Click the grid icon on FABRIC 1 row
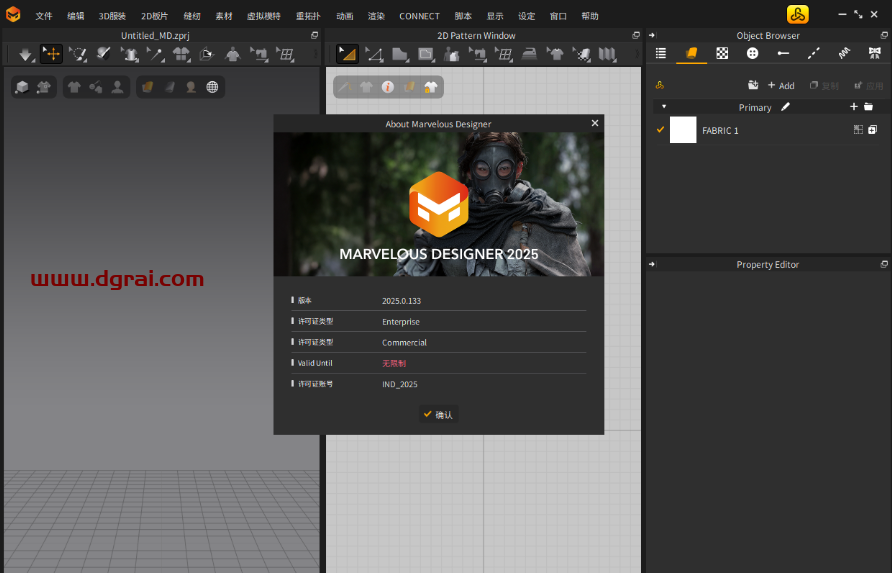This screenshot has width=892, height=573. (x=858, y=130)
